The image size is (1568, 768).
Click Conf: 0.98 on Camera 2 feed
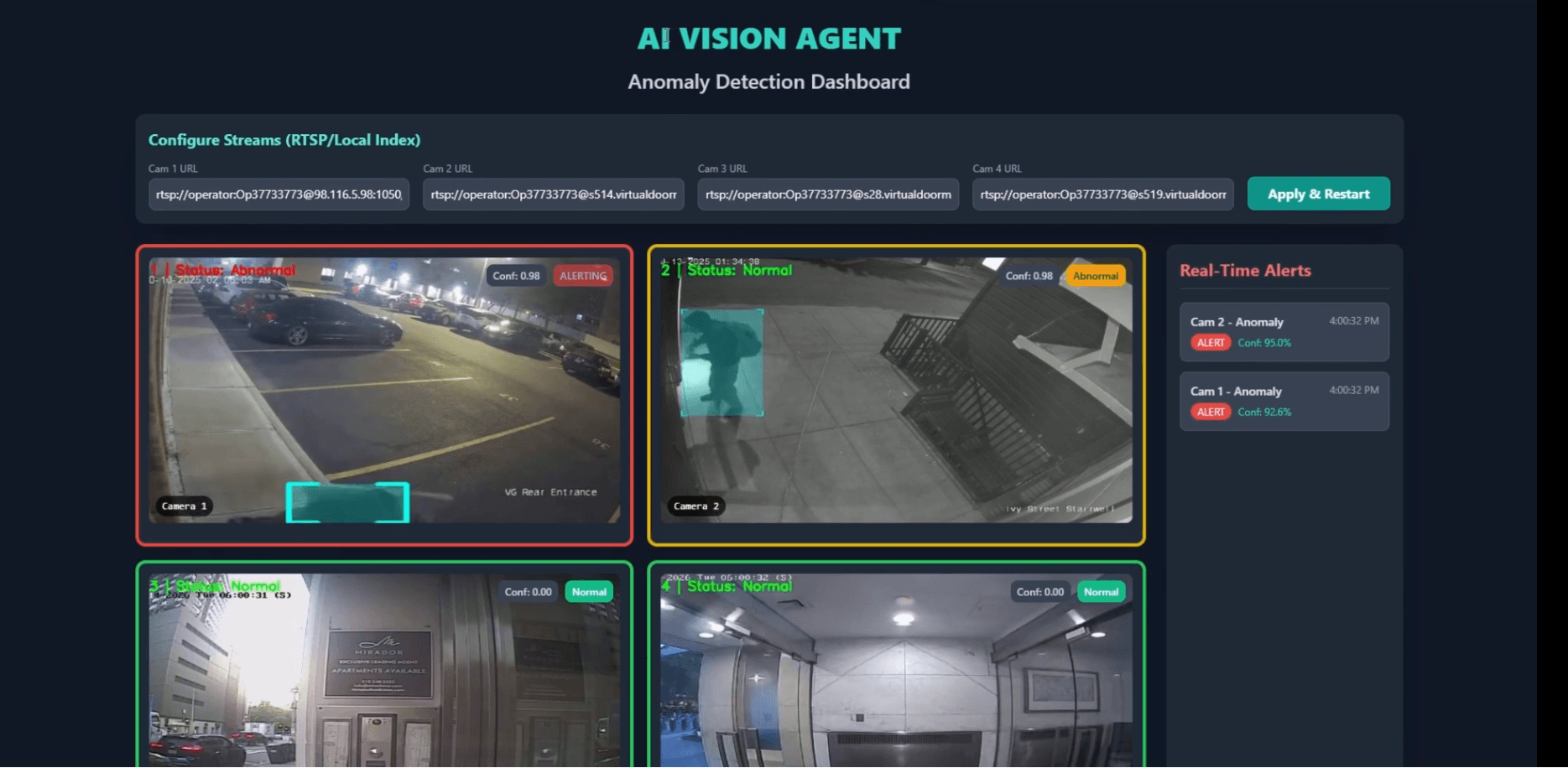1029,276
